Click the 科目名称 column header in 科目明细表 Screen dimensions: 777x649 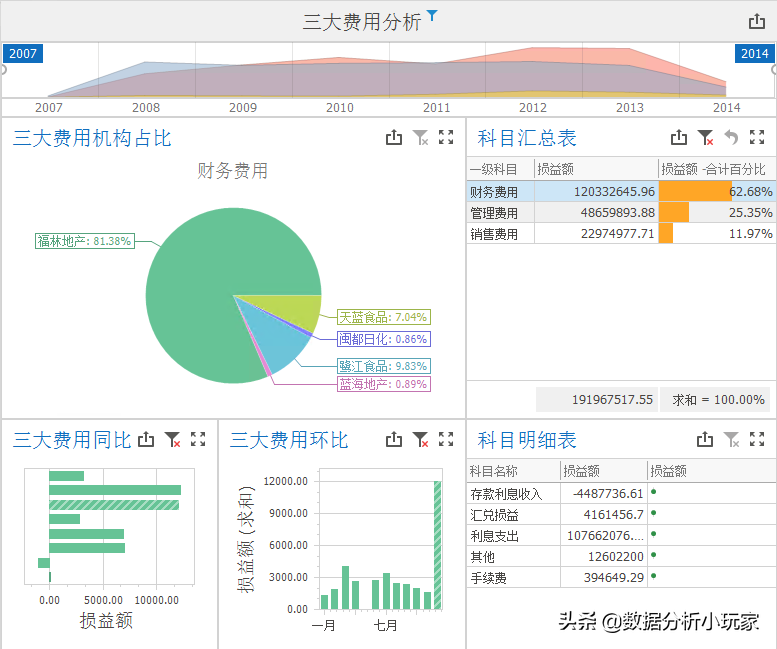(512, 471)
